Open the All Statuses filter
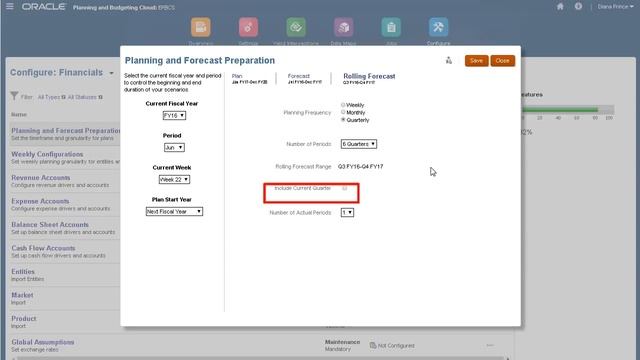Screen dimensions: 640x360 point(85,97)
